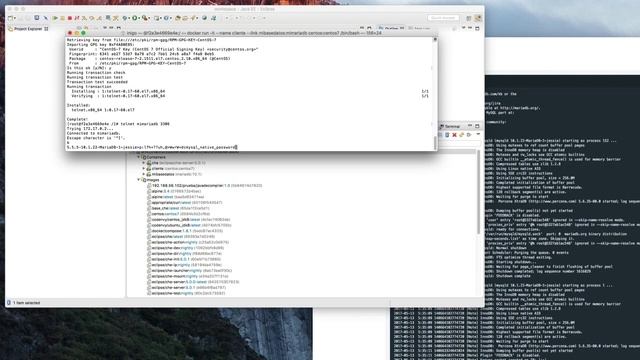The height and width of the screenshot is (360, 640).
Task: Switch to the Terminal tab
Action: click(450, 127)
